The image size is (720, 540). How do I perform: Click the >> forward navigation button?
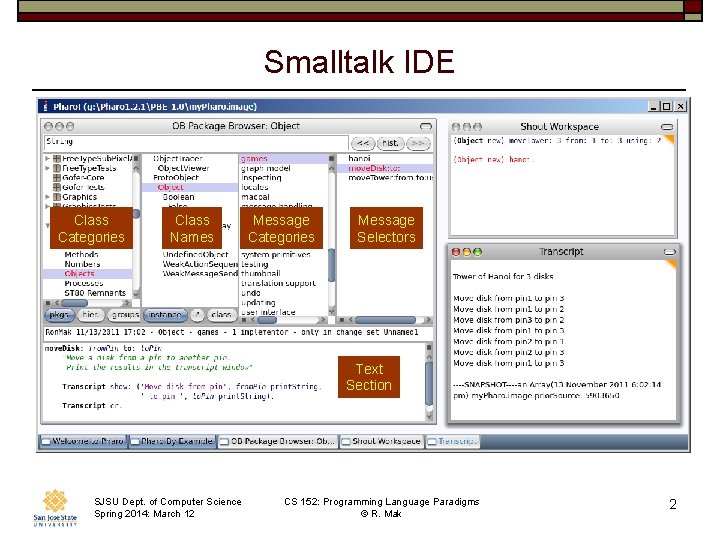418,143
